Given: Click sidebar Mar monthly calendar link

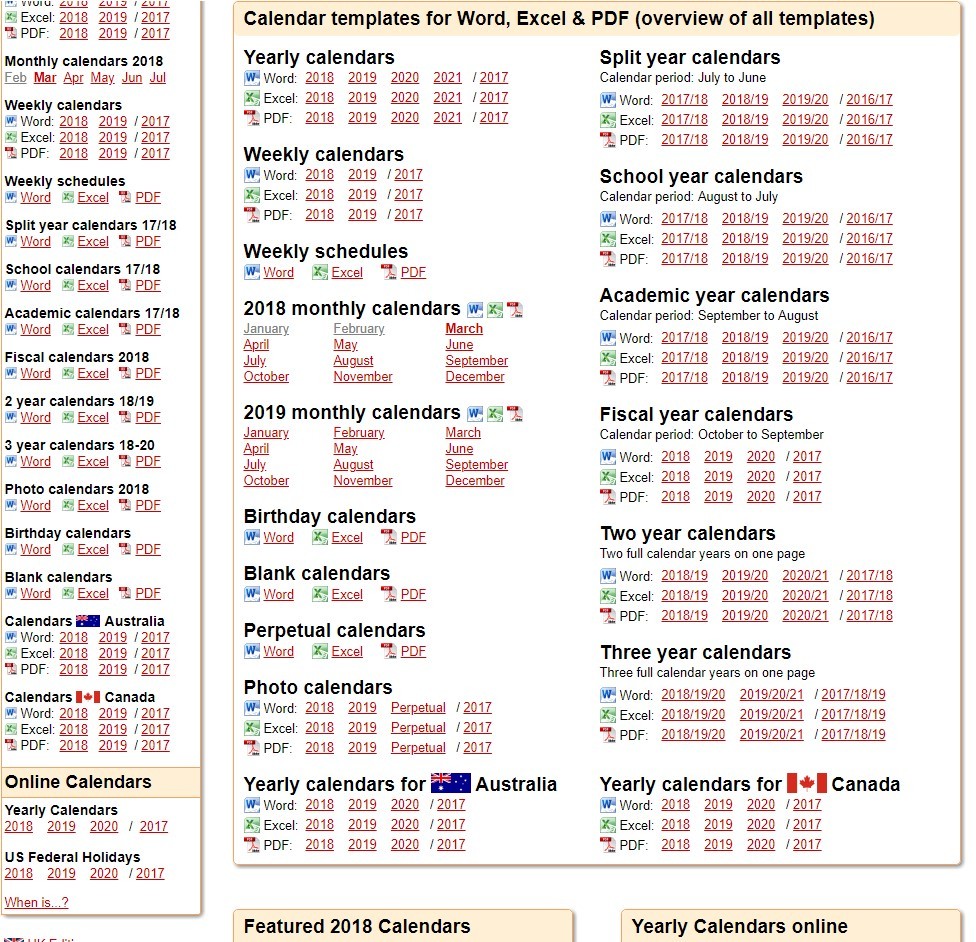Looking at the screenshot, I should [x=45, y=78].
